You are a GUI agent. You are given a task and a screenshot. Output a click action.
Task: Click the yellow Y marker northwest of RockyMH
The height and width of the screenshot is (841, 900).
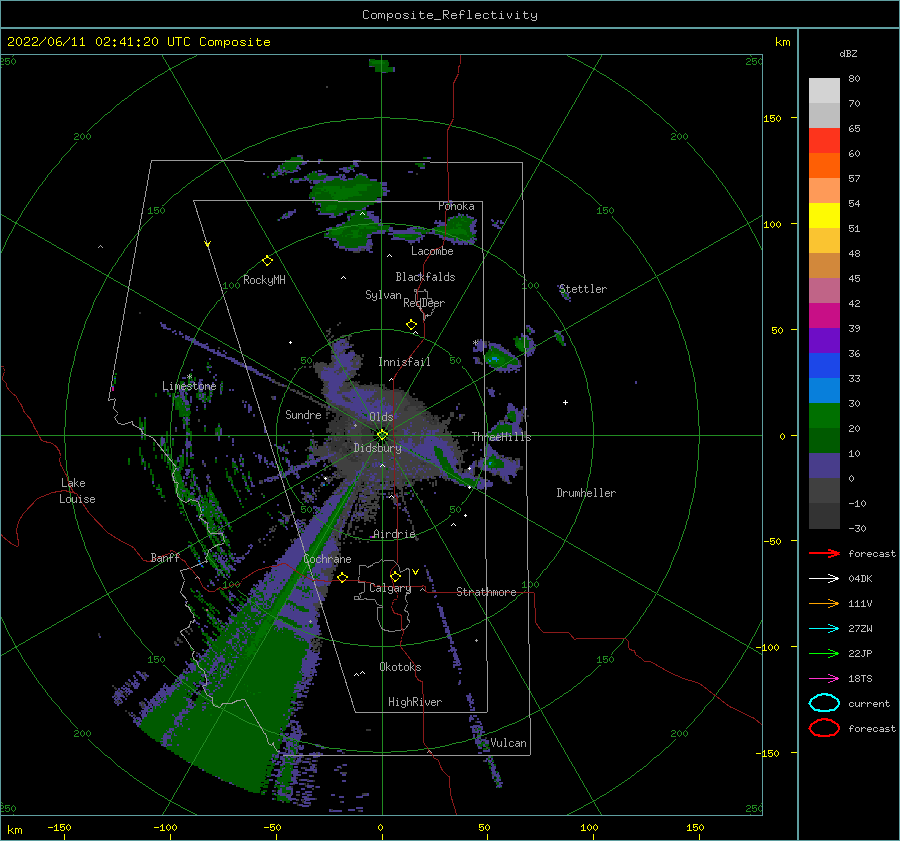click(x=208, y=244)
